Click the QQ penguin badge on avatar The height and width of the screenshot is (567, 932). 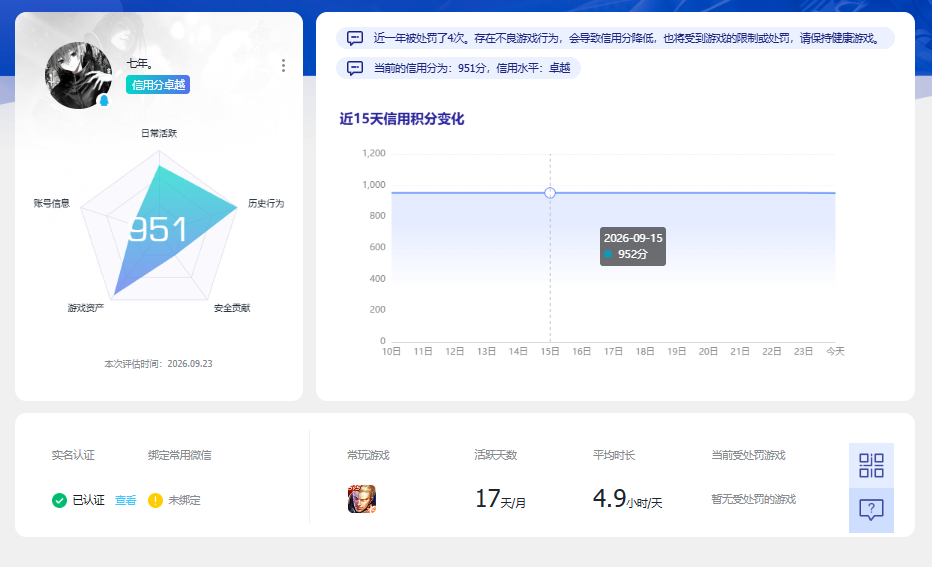104,100
